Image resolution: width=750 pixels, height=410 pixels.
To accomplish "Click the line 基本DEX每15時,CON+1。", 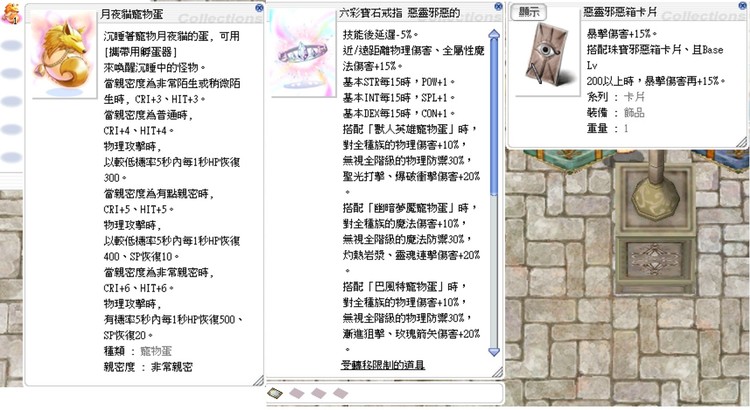I will [x=398, y=113].
